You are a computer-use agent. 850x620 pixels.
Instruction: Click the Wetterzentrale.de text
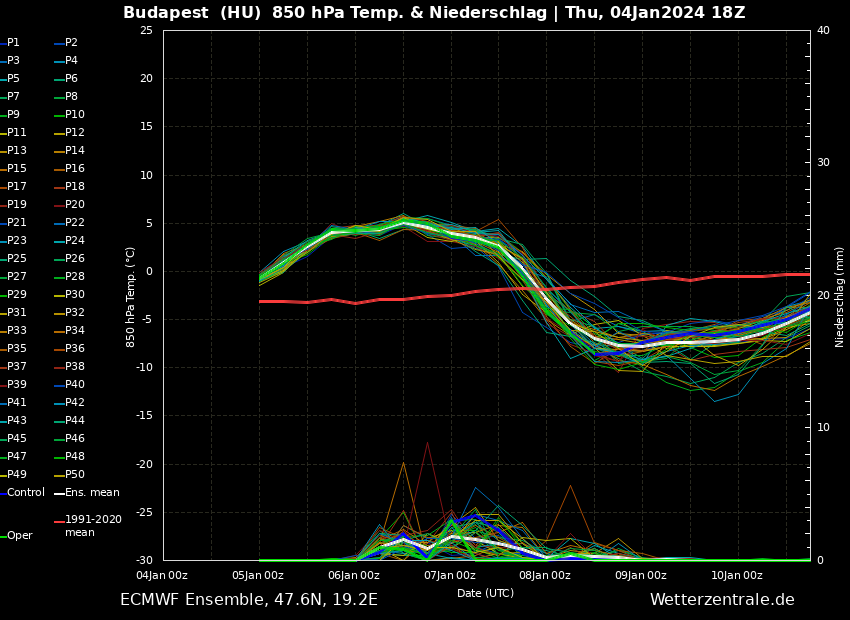(x=722, y=600)
